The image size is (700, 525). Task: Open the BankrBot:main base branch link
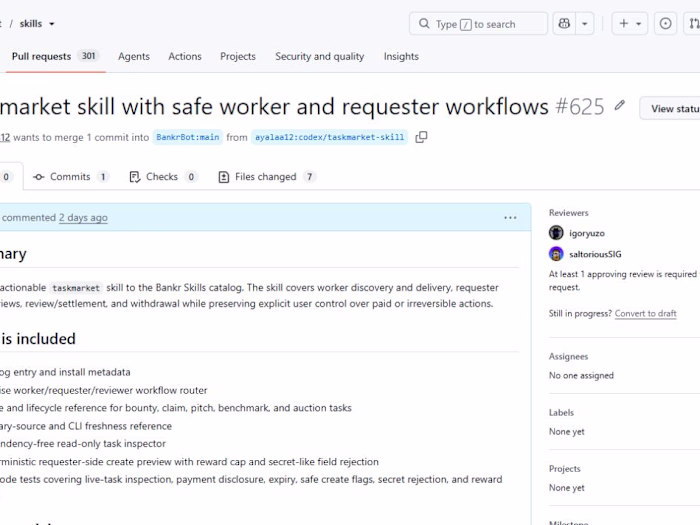coord(188,137)
